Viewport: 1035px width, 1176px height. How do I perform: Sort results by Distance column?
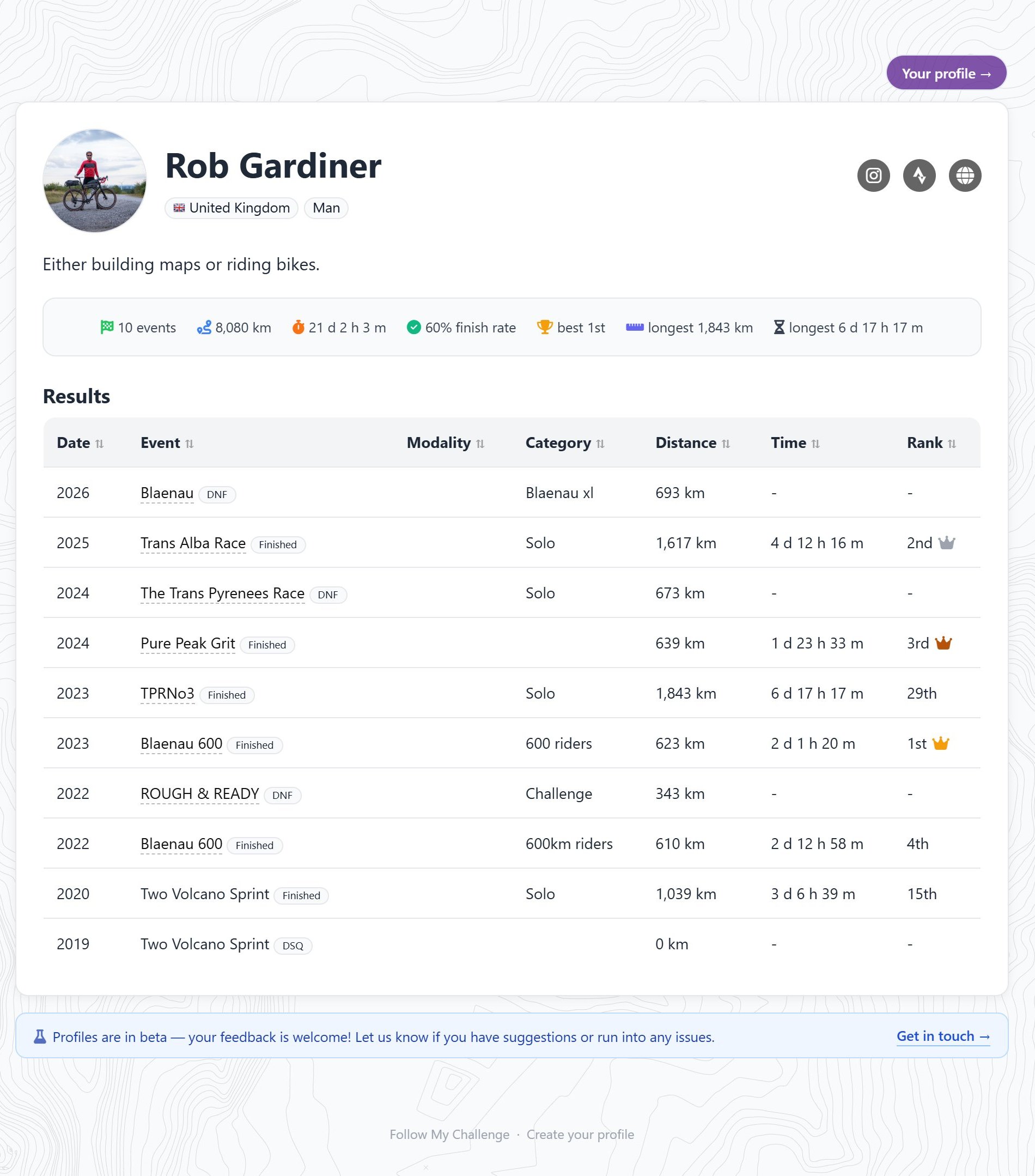(x=692, y=443)
